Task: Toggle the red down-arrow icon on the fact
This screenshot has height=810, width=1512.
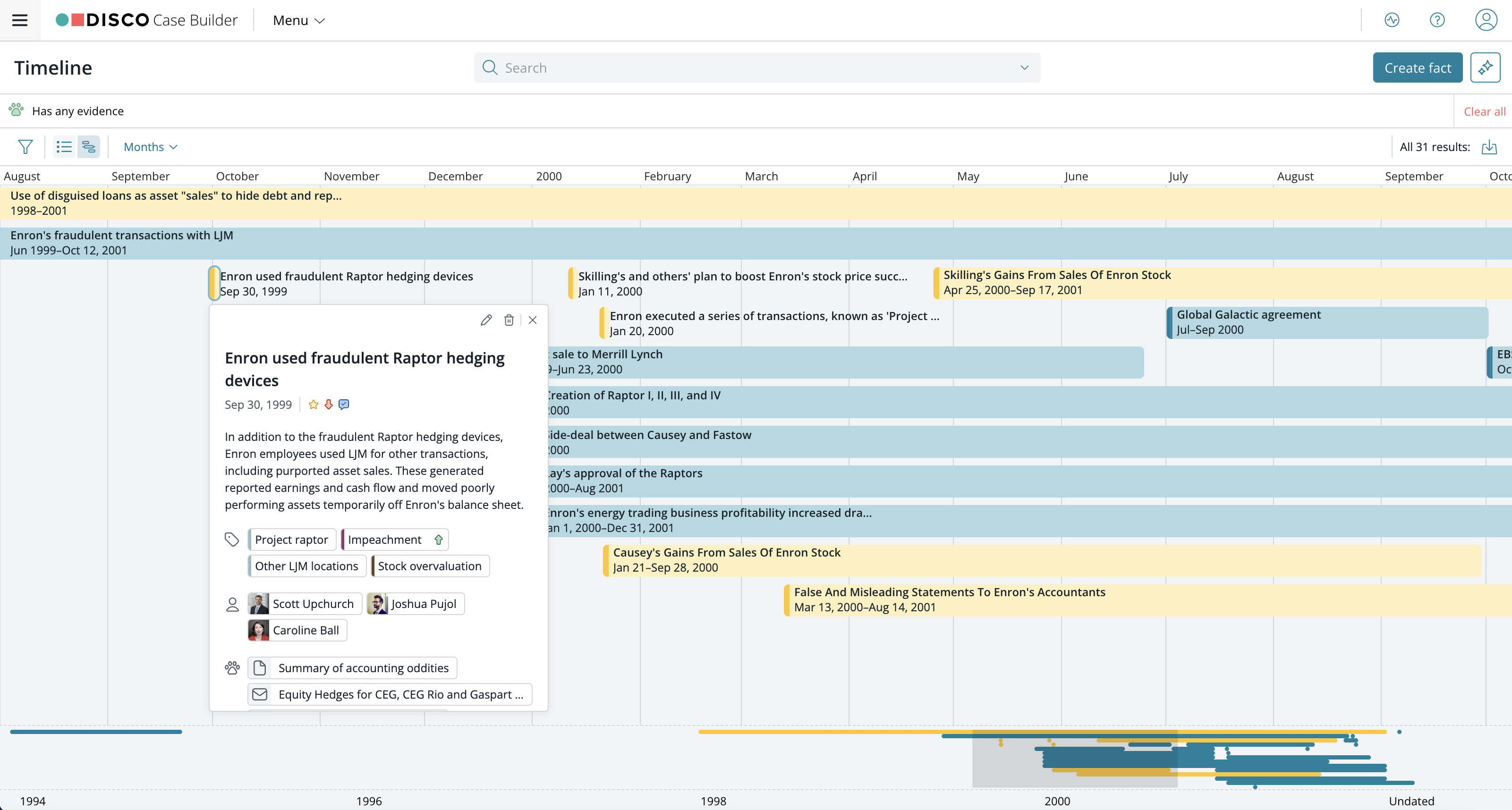Action: (329, 404)
